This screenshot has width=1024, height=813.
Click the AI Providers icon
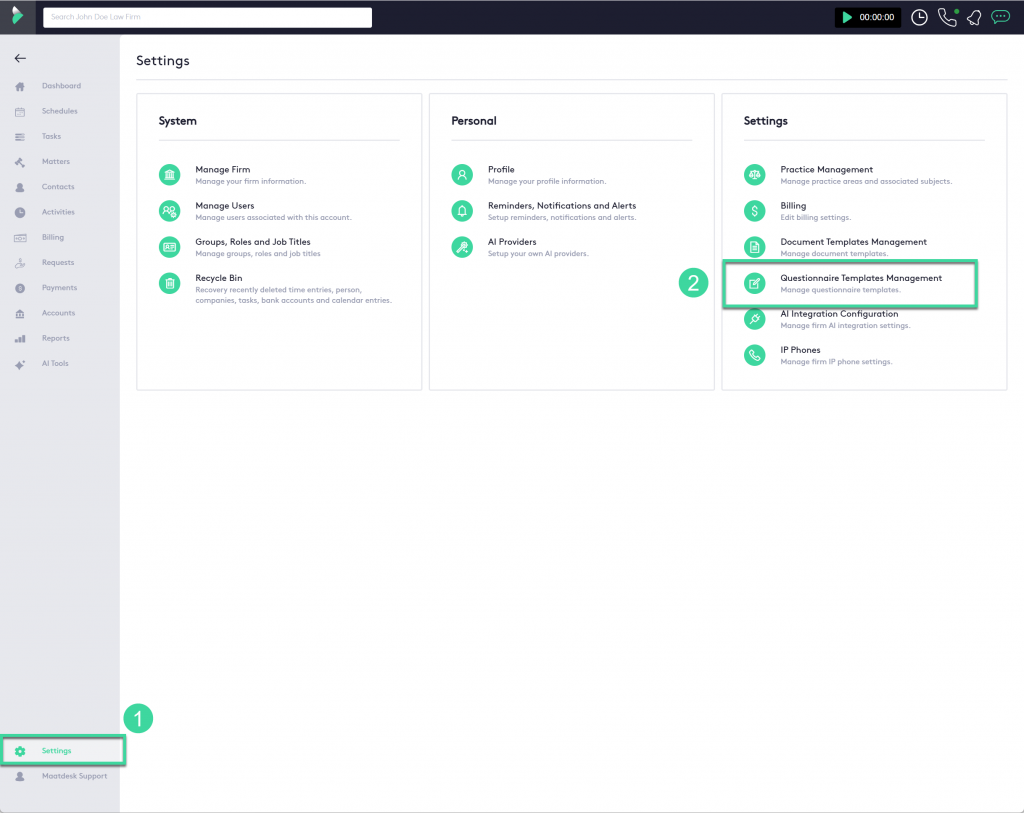[462, 247]
